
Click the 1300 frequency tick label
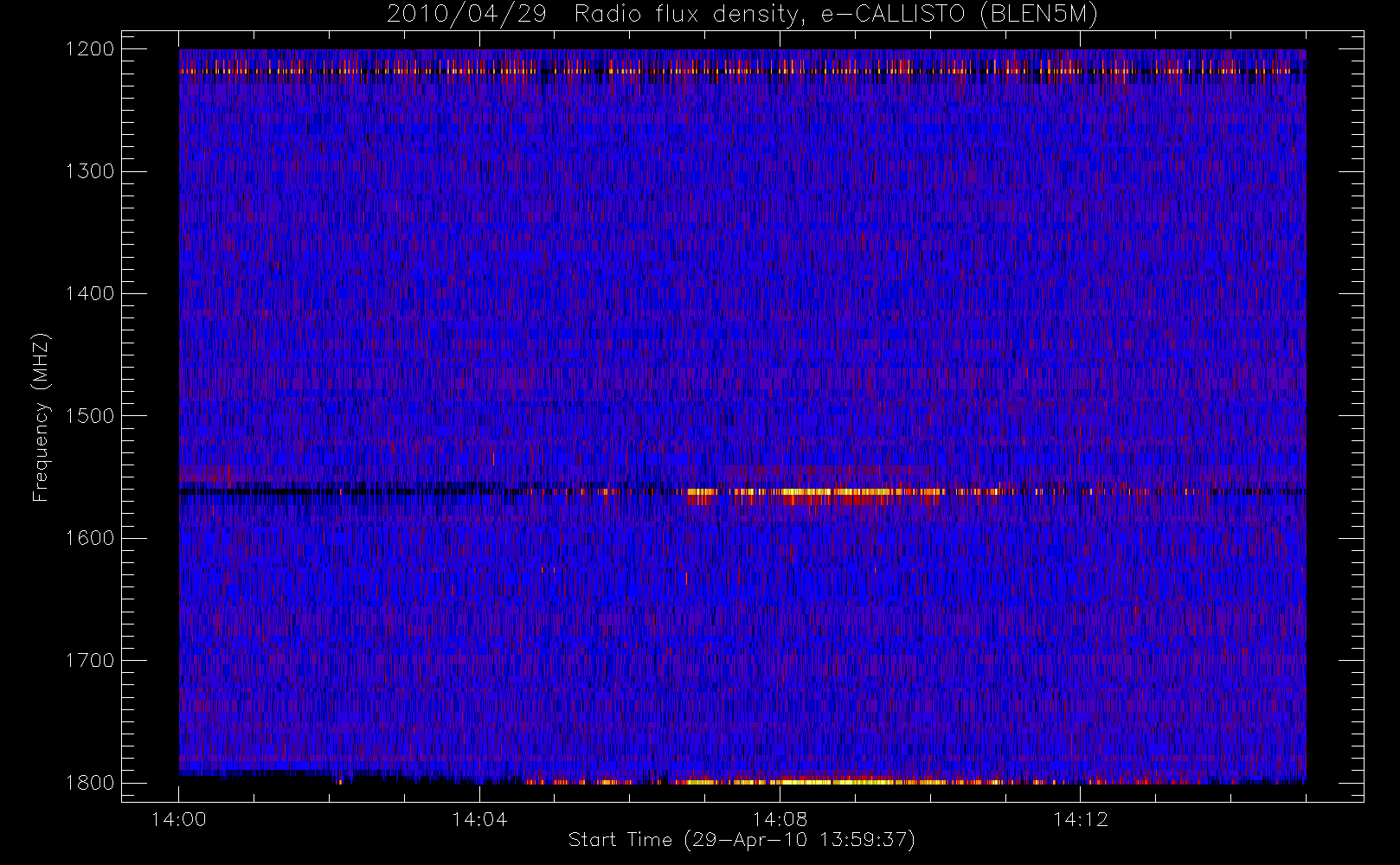coord(90,171)
